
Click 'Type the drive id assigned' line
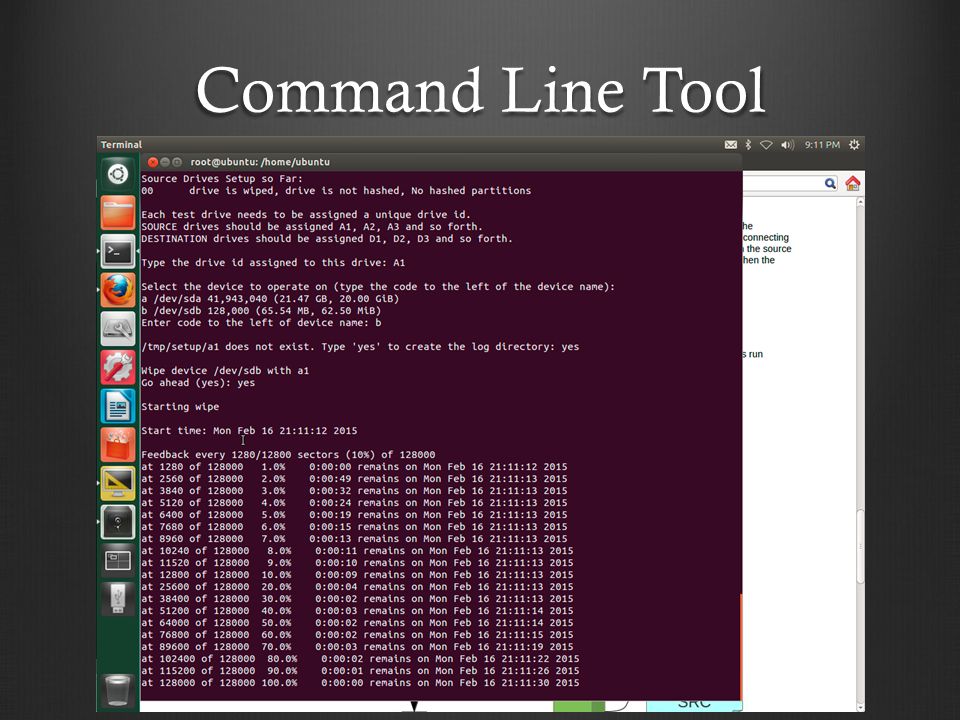(273, 263)
